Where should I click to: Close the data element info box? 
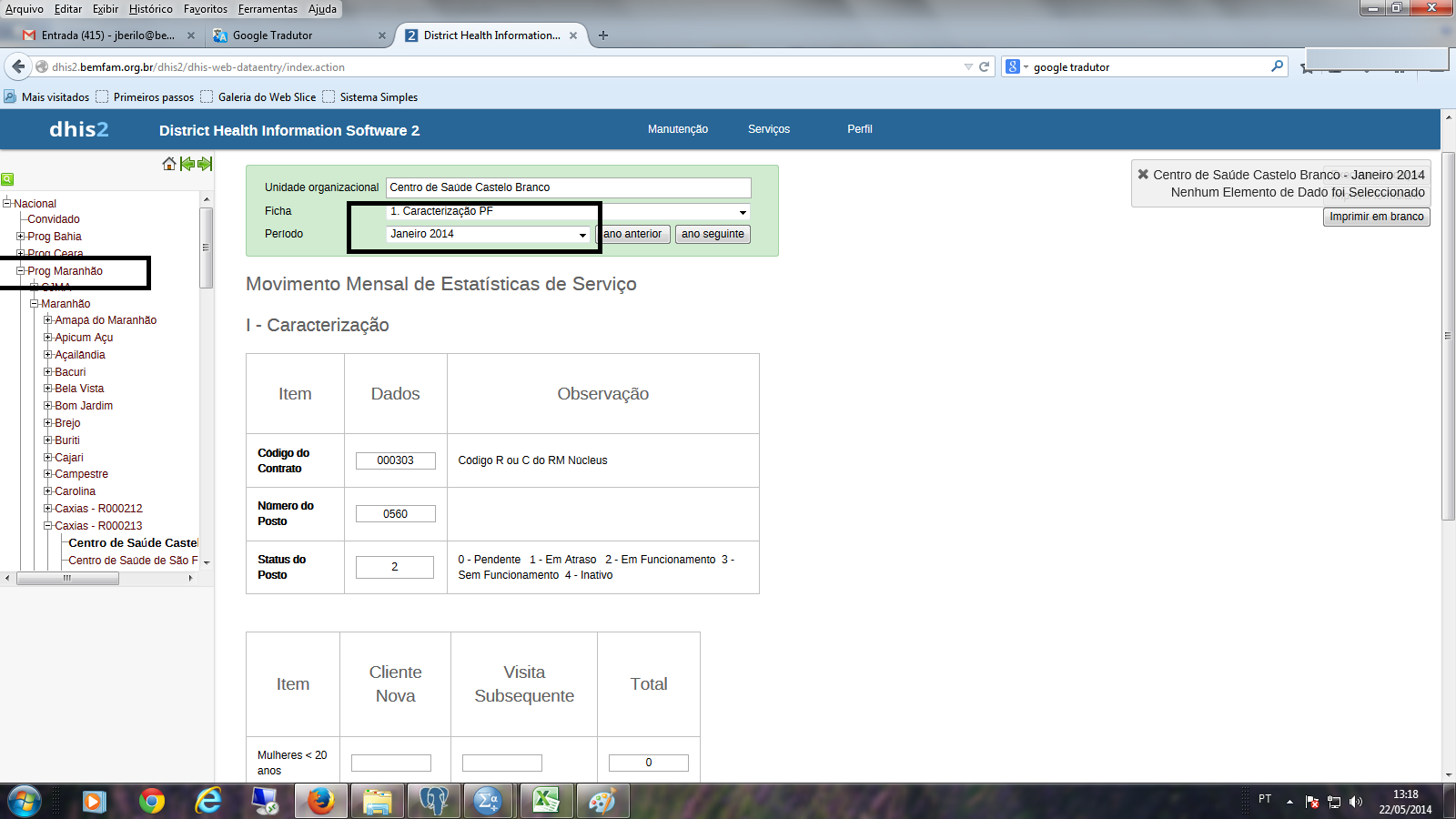[1143, 174]
